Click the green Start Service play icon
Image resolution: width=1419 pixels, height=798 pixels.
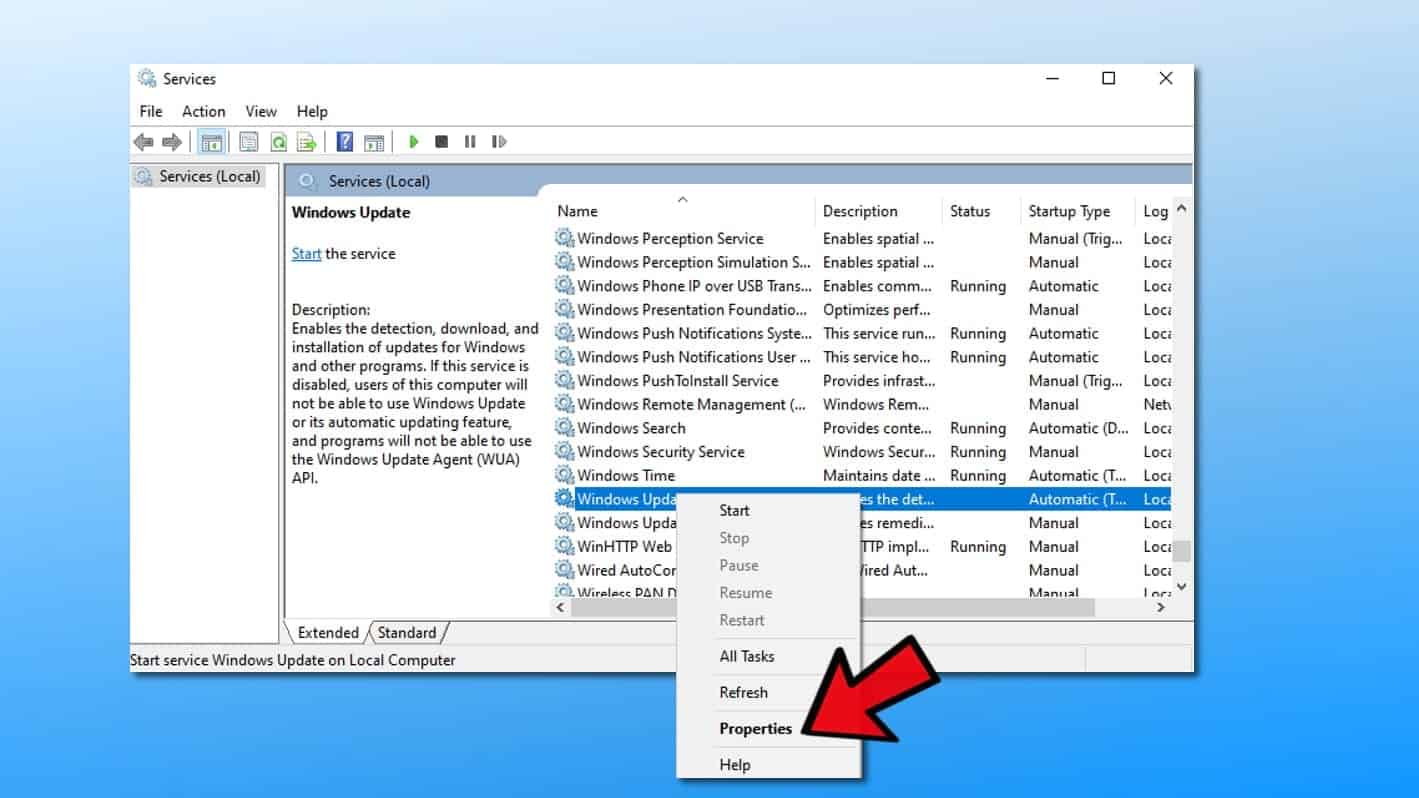coord(413,142)
